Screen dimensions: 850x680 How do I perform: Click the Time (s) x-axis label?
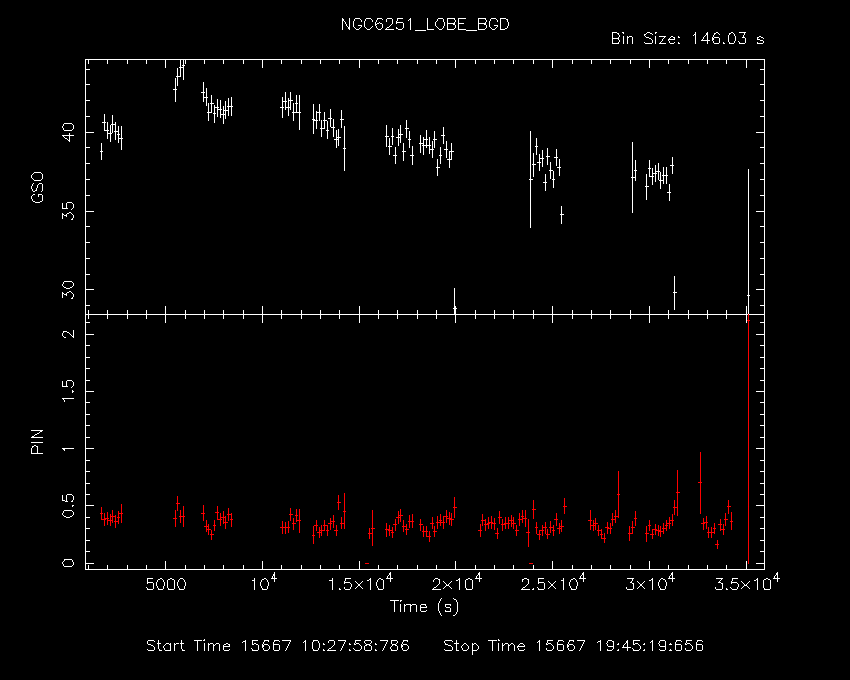click(424, 607)
